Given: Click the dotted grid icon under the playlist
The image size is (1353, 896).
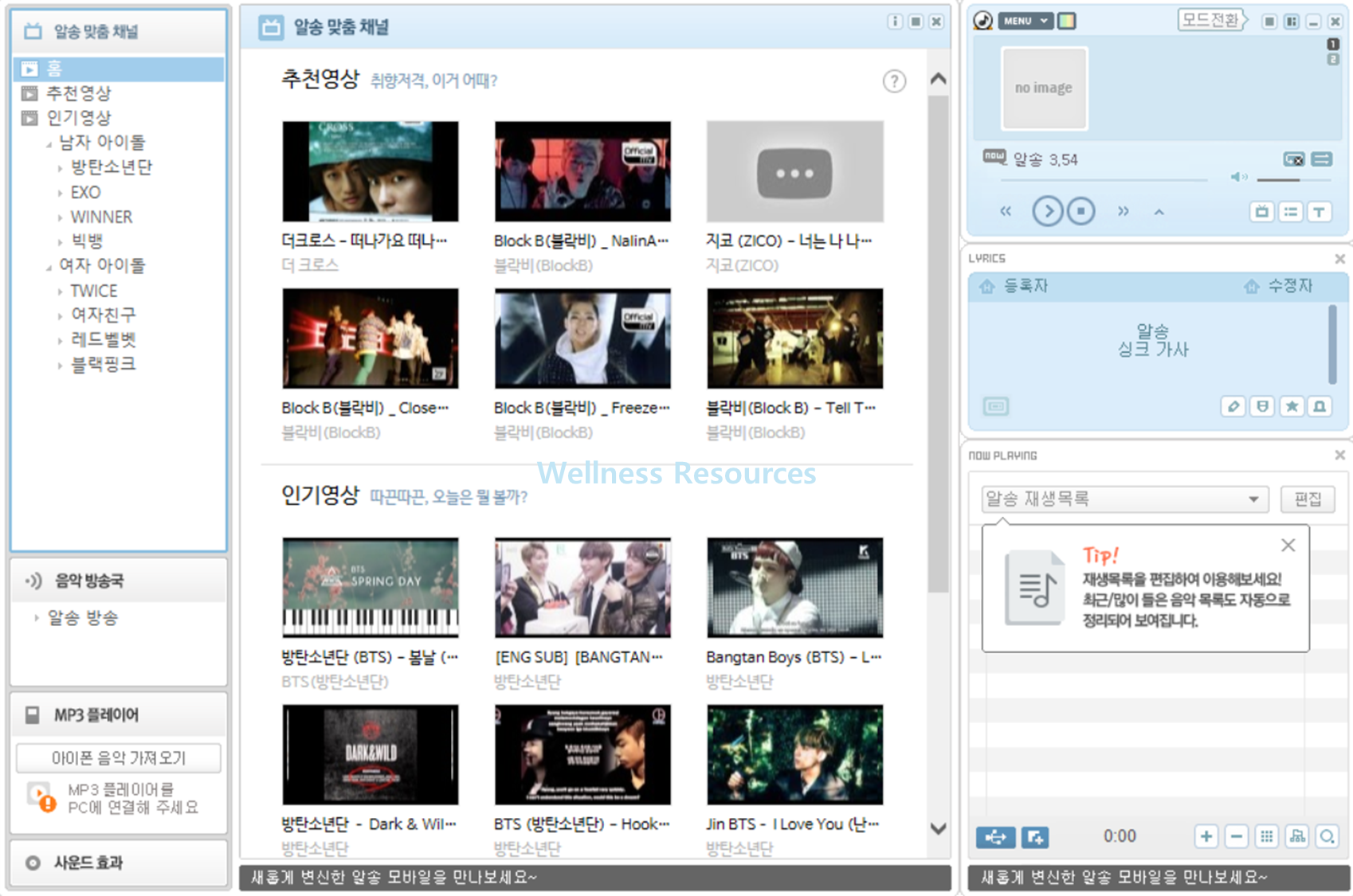Looking at the screenshot, I should [1266, 836].
